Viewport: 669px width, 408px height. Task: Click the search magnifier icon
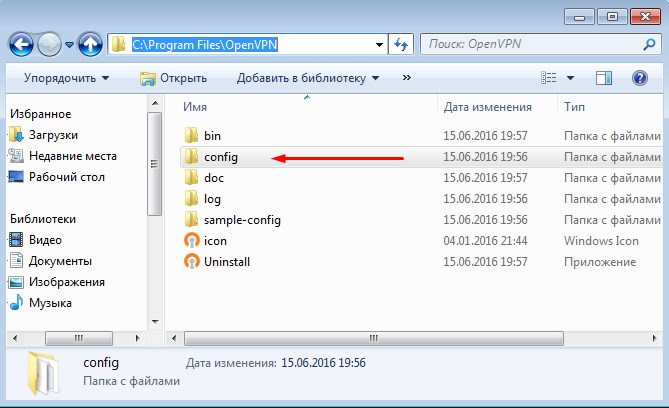(x=649, y=44)
